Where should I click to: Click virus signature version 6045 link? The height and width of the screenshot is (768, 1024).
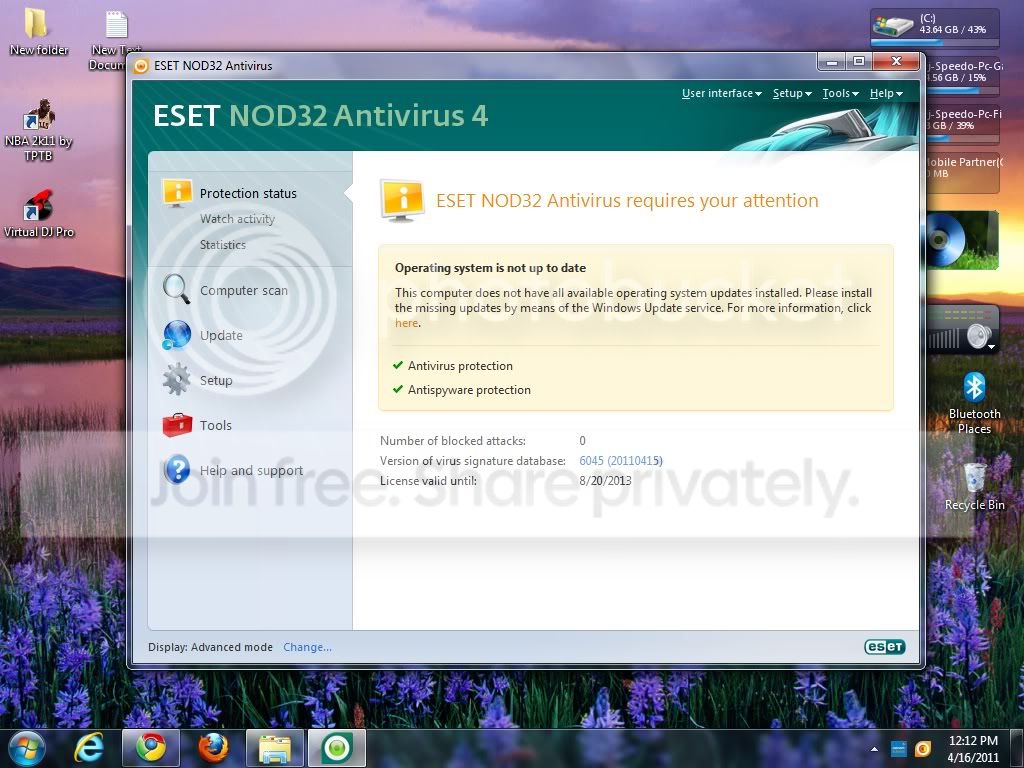[620, 461]
